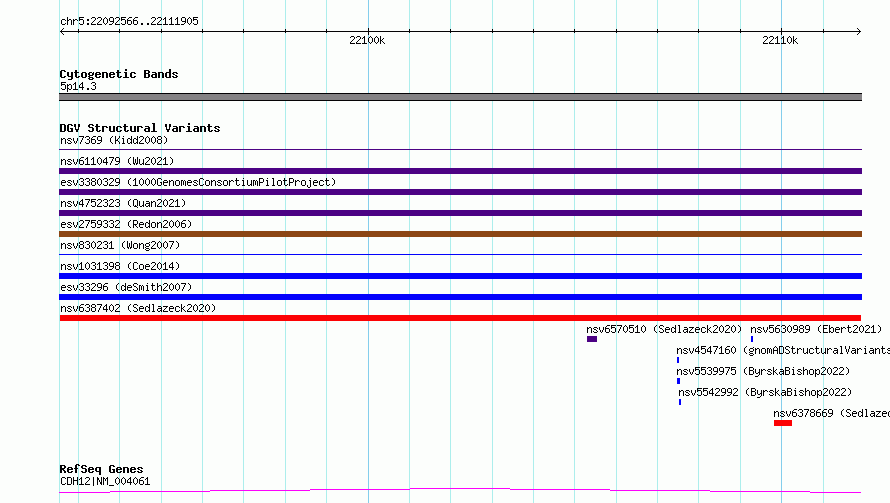Select the blue bar under esv33296
This screenshot has height=503, width=890.
(460, 297)
